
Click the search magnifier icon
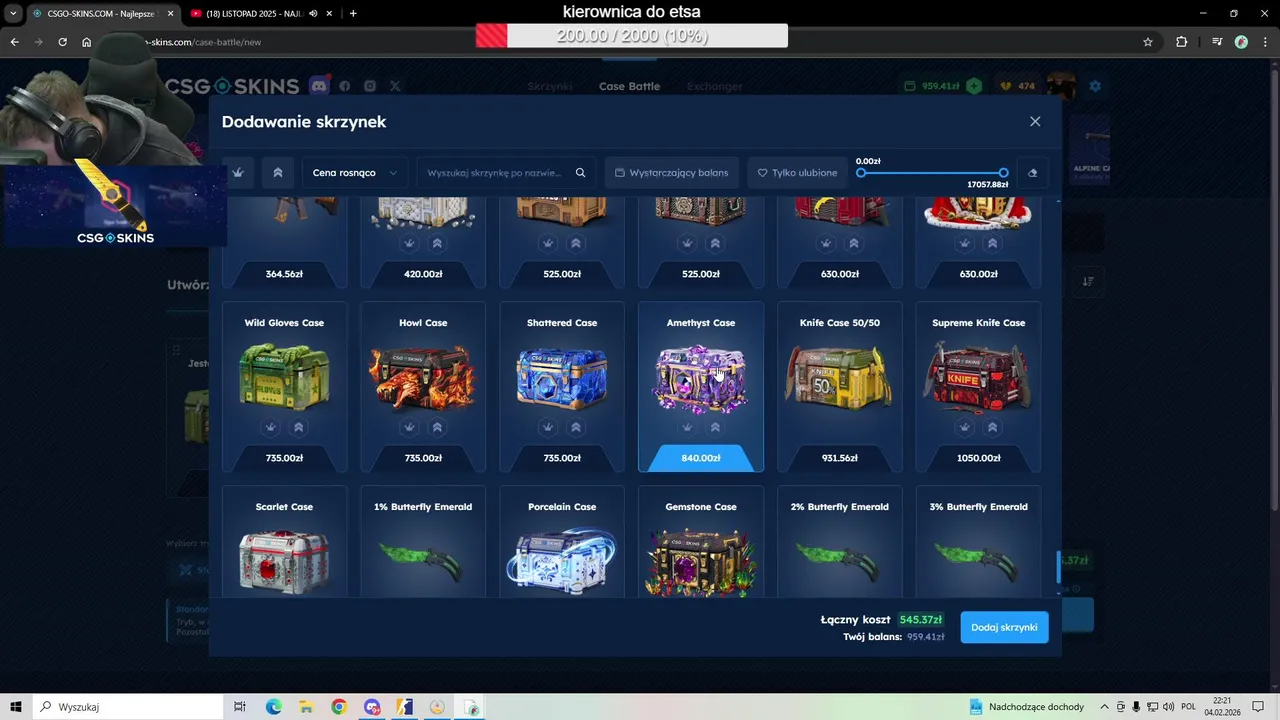580,173
